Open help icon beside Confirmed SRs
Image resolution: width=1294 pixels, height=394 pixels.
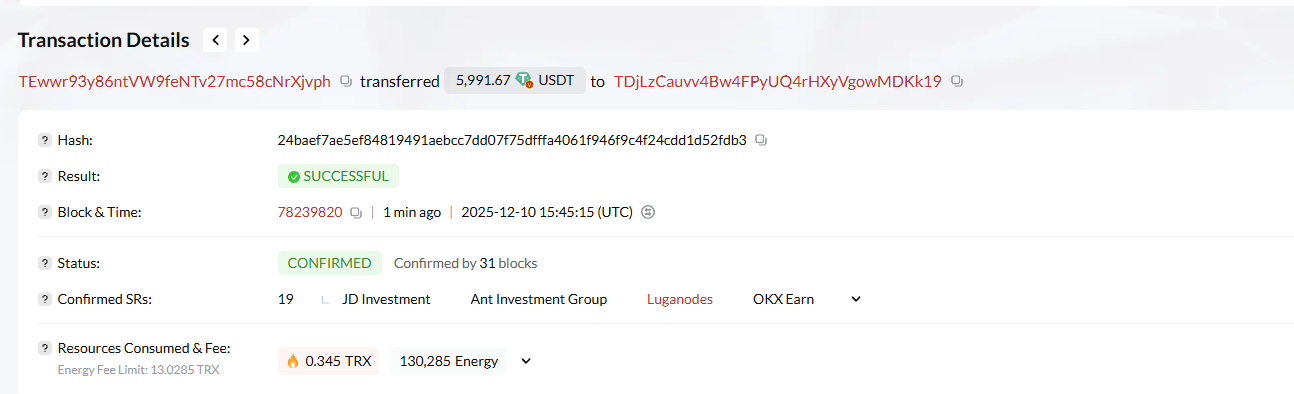[45, 299]
